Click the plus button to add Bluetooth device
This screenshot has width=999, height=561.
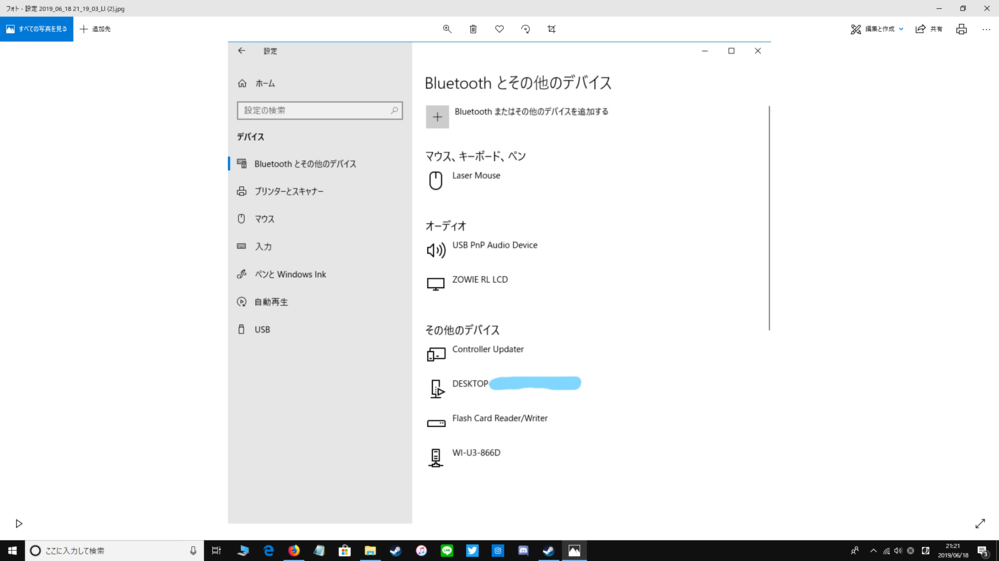(x=437, y=117)
